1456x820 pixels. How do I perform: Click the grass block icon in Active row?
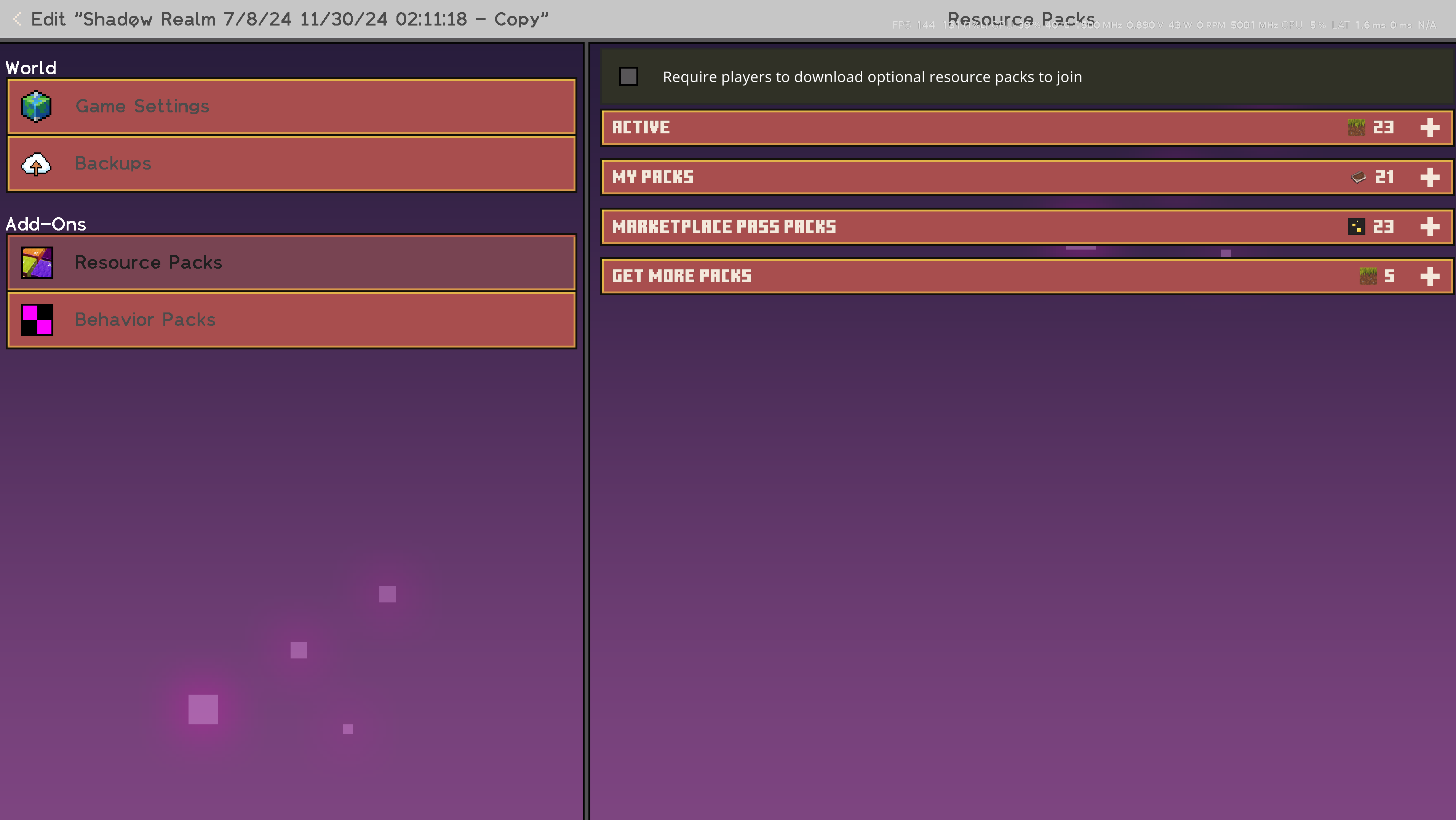[x=1356, y=128]
